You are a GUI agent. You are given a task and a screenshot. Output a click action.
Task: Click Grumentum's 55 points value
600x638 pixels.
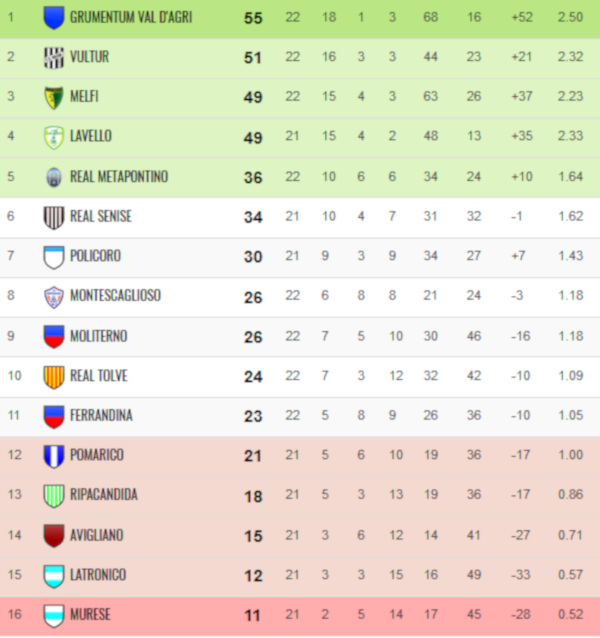point(253,18)
